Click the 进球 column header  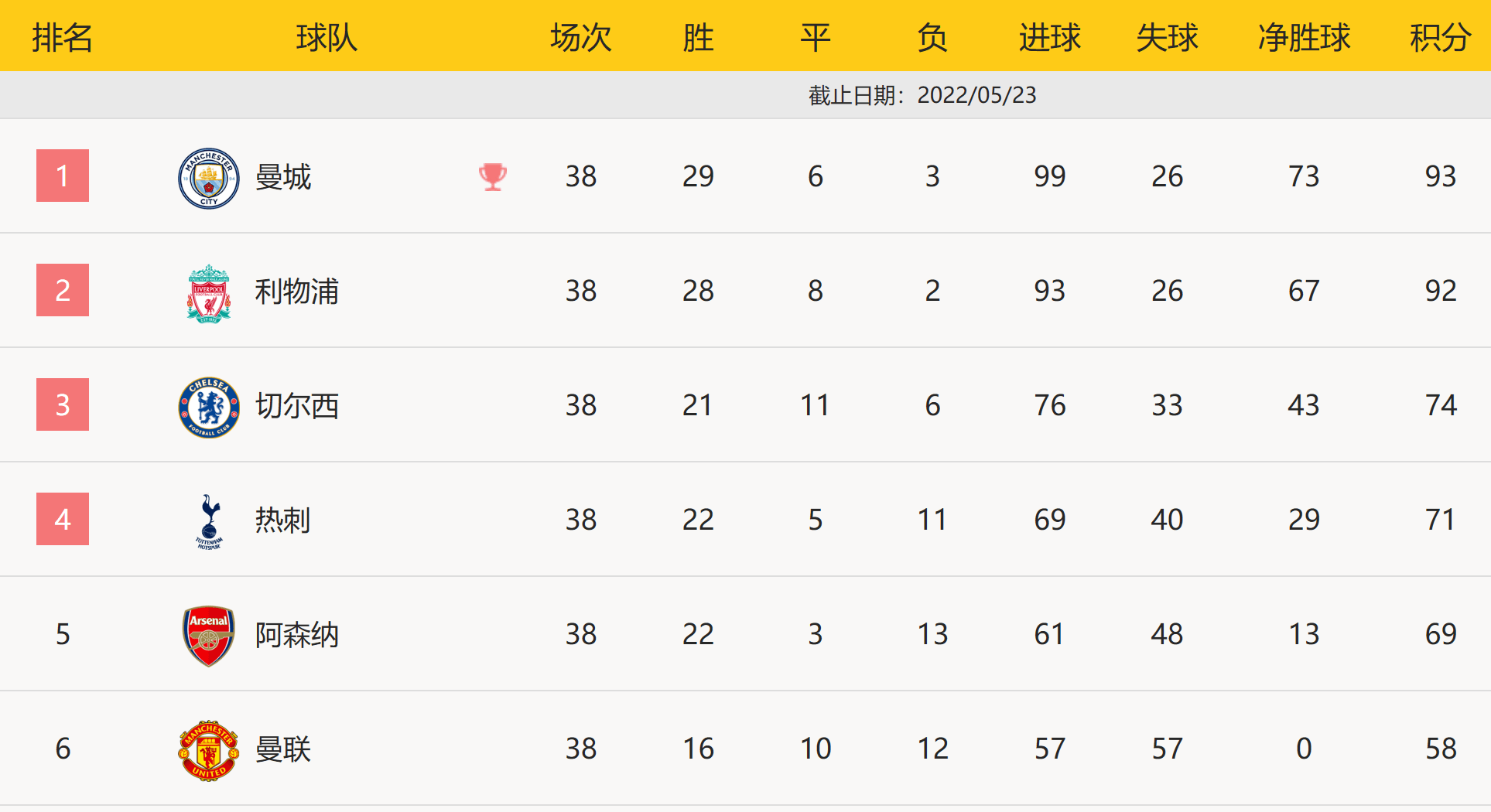coord(1049,37)
